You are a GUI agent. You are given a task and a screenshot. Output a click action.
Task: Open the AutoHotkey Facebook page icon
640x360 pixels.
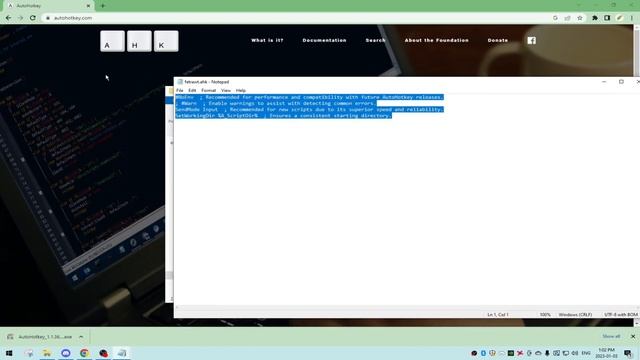(531, 40)
